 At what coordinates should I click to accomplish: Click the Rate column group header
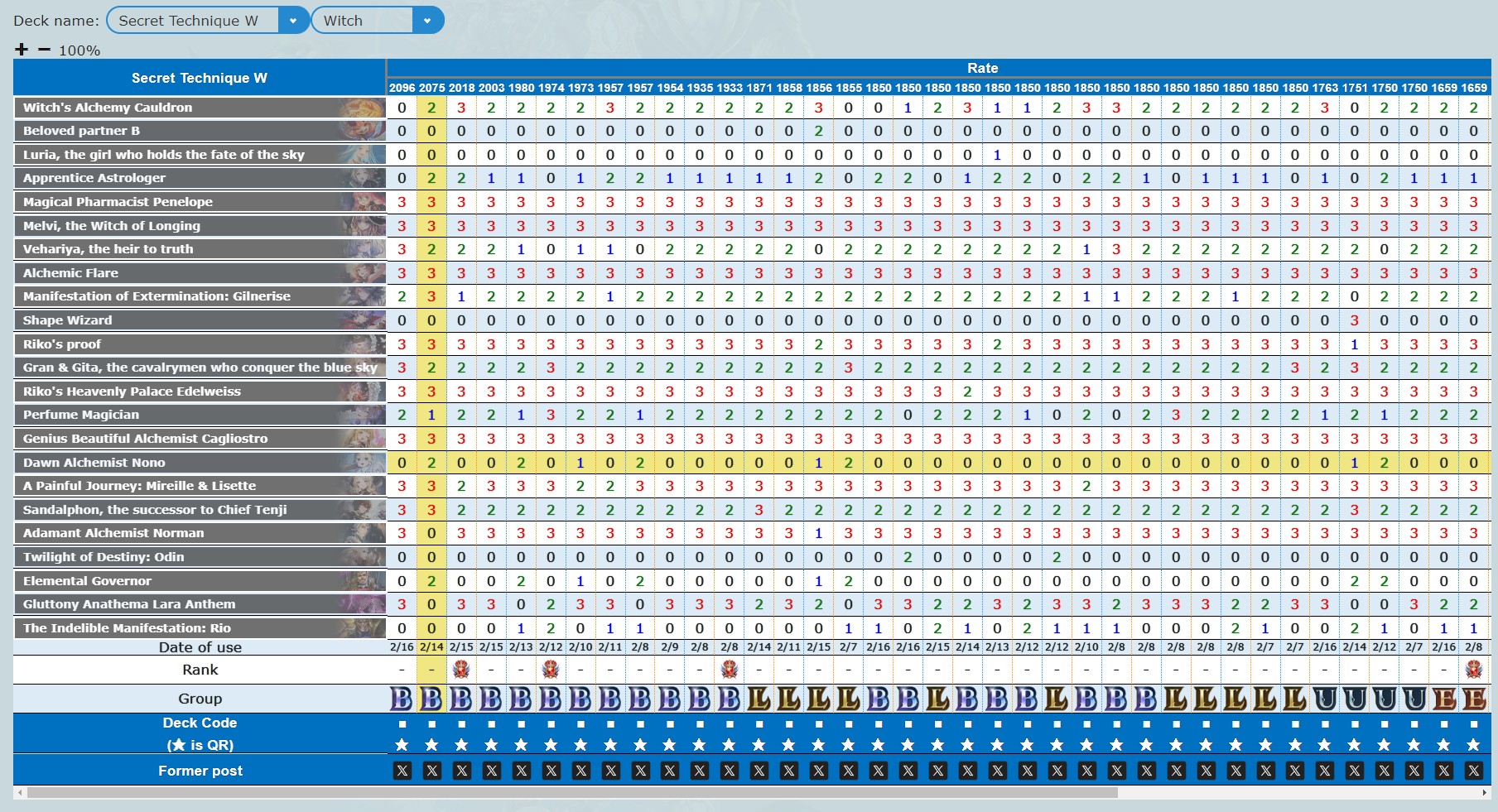(982, 68)
